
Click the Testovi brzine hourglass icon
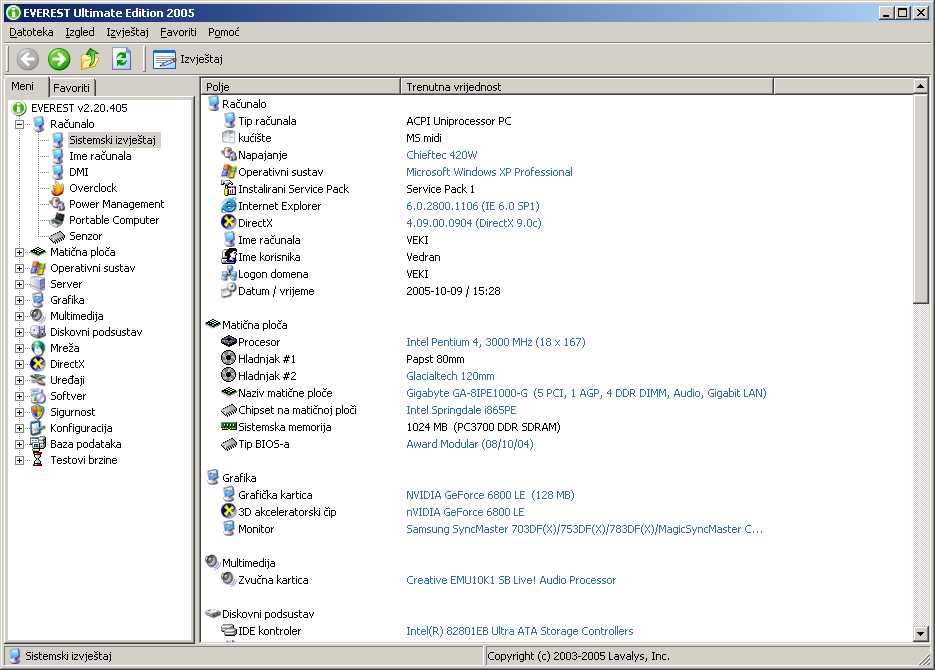pyautogui.click(x=39, y=460)
